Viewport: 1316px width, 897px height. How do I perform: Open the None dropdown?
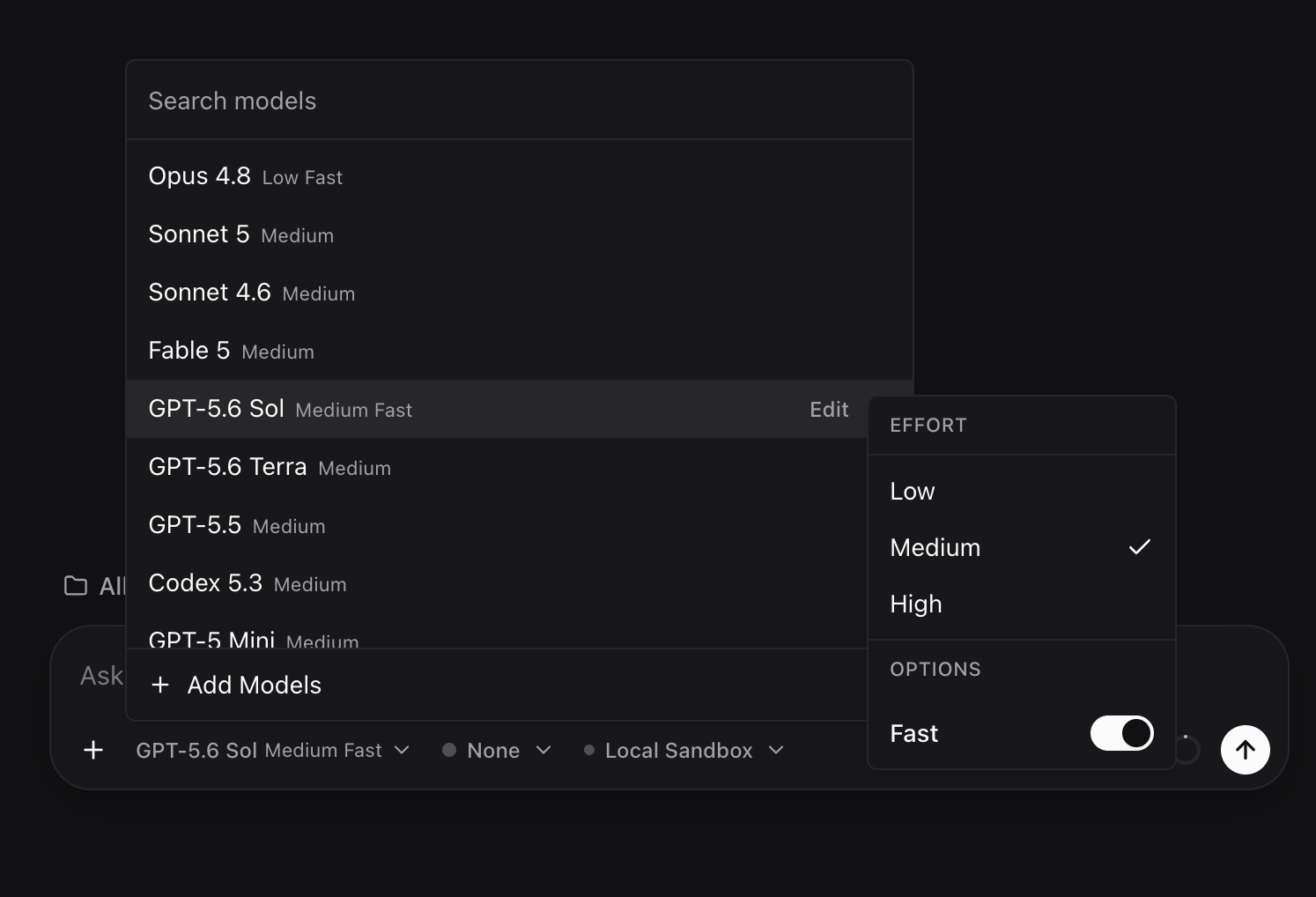(x=497, y=750)
